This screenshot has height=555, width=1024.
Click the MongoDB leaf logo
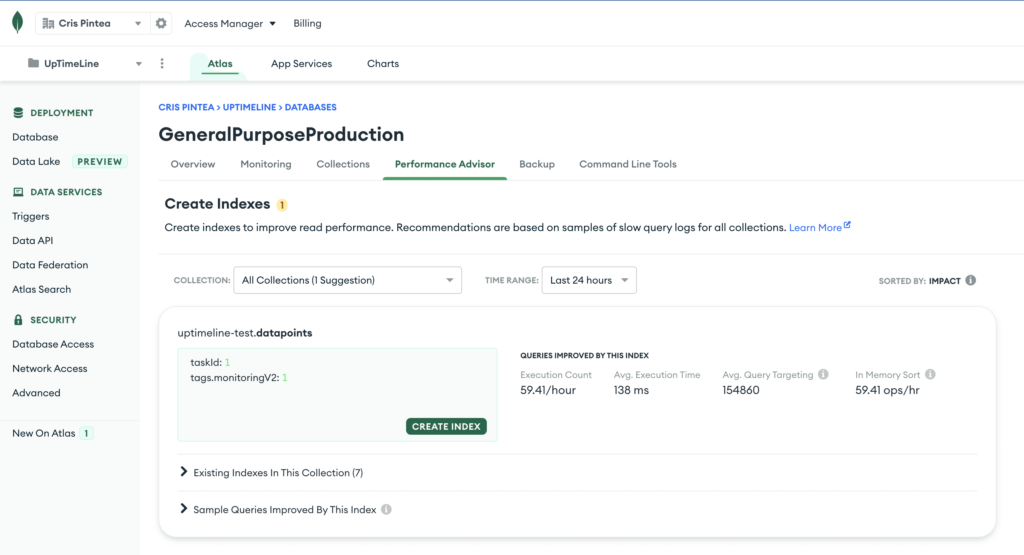[x=18, y=22]
